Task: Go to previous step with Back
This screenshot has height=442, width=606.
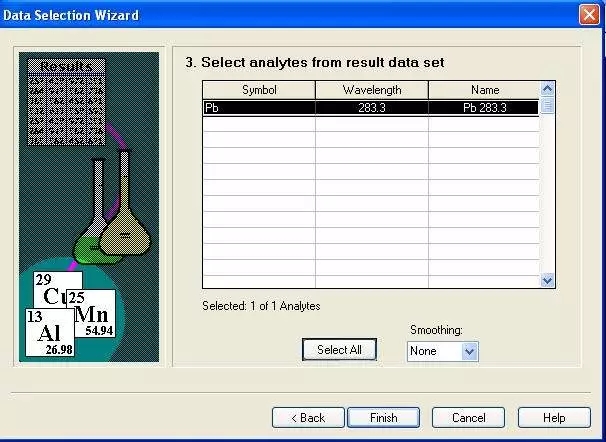Action: 307,418
